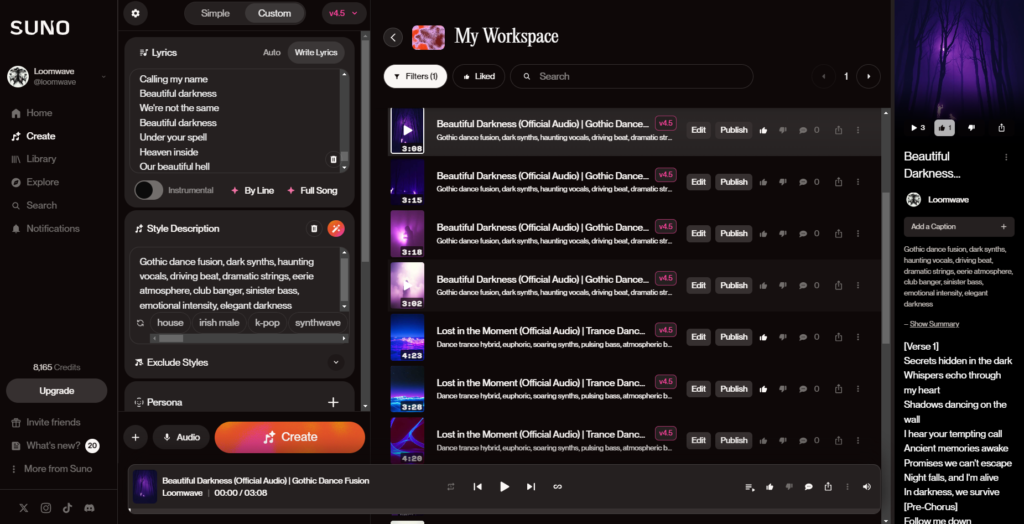1024x524 pixels.
Task: Select Write Lyrics mode
Action: point(316,52)
